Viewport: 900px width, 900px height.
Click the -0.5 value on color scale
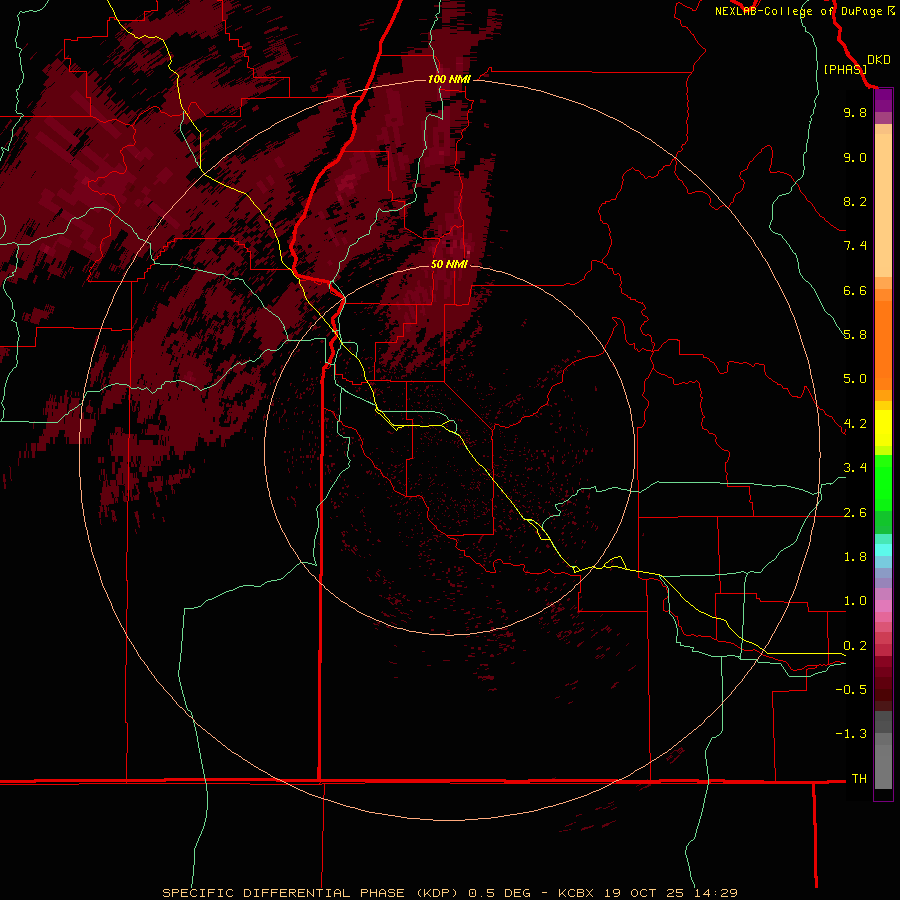pos(851,690)
